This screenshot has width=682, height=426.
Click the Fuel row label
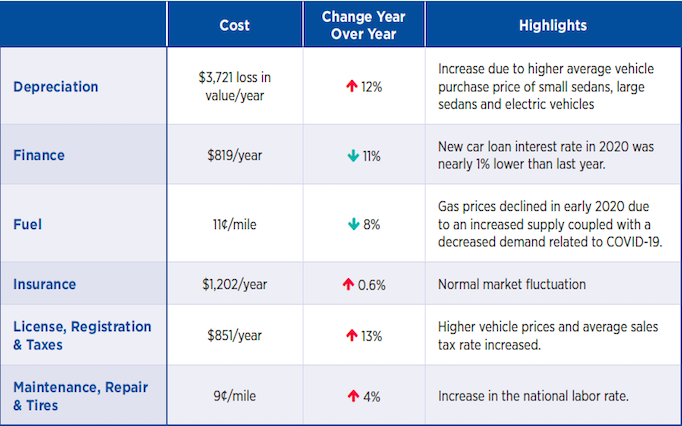click(x=28, y=224)
